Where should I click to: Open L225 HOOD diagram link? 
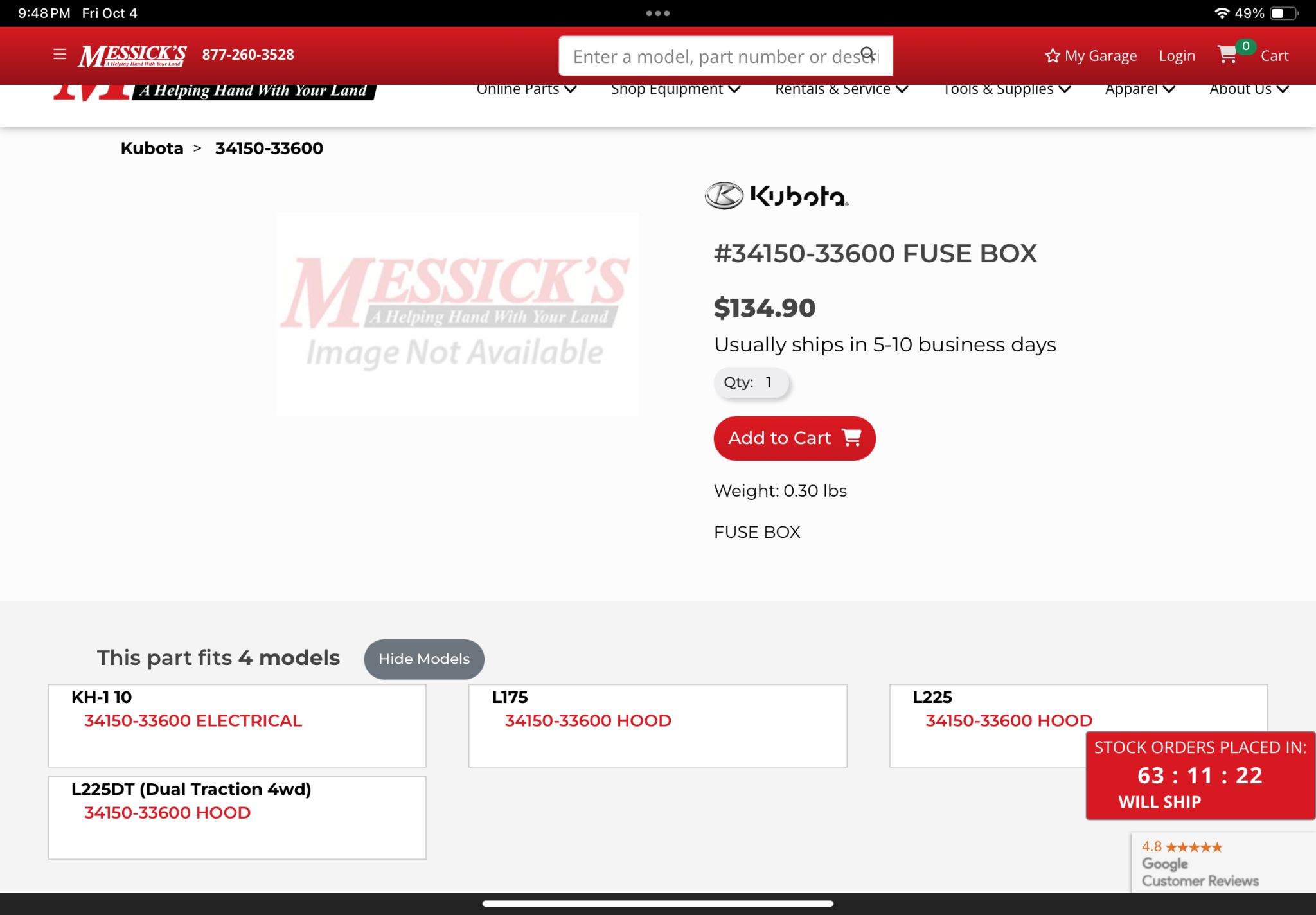(x=1009, y=721)
